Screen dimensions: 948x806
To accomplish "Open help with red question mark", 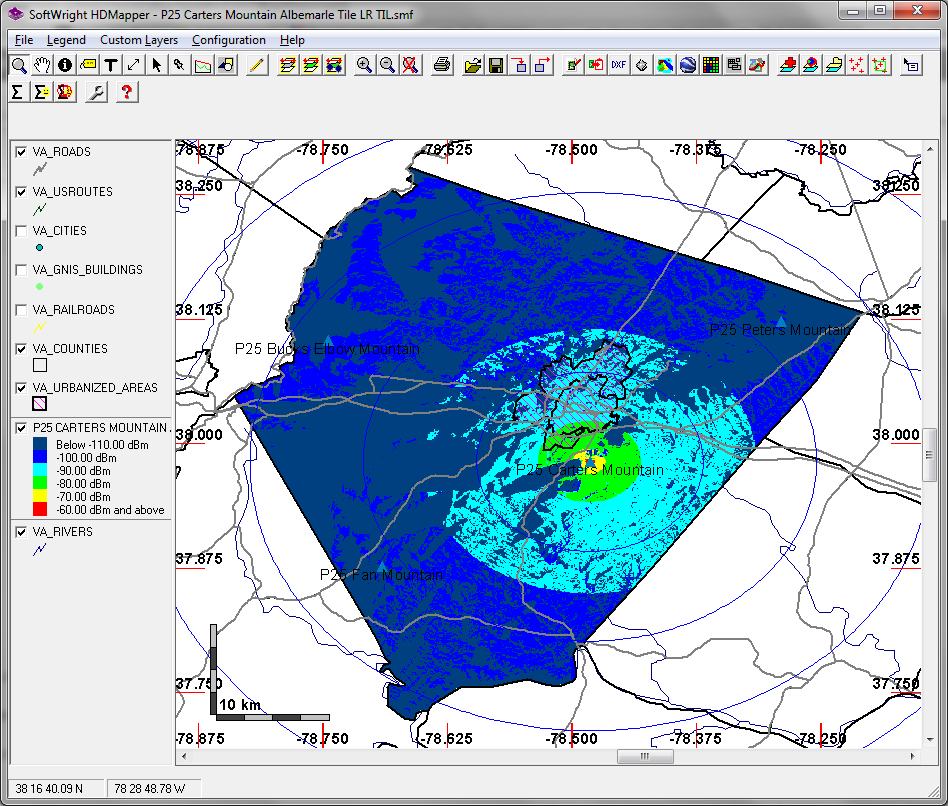I will point(126,92).
